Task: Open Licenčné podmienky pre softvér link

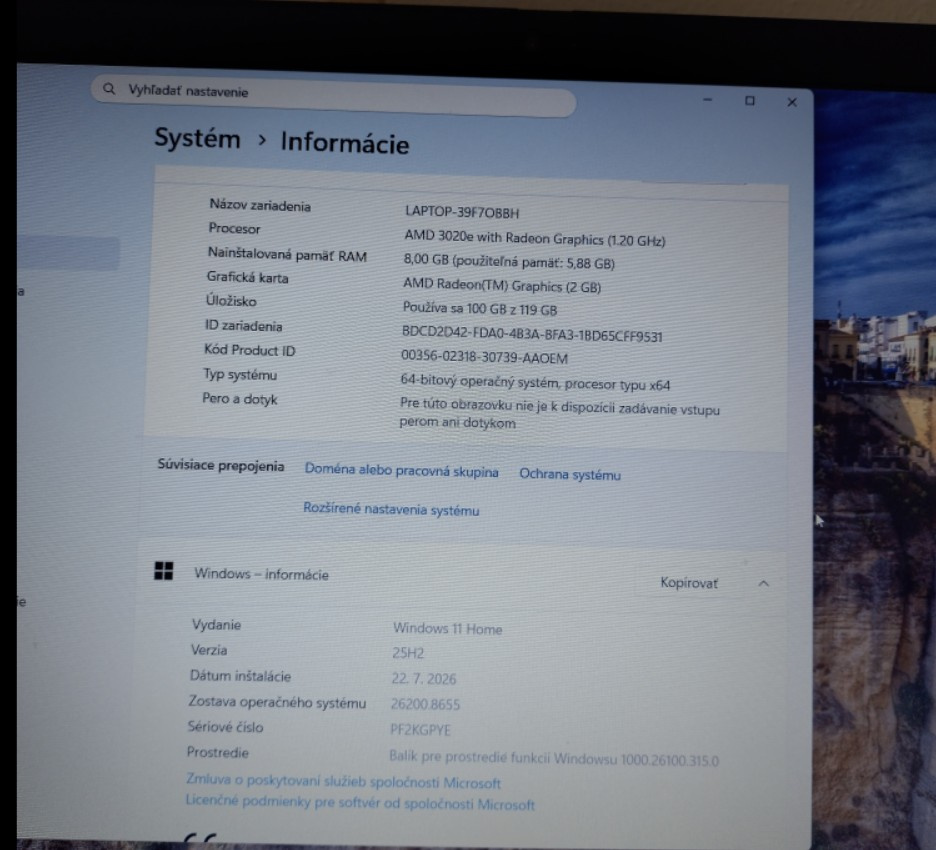Action: (360, 802)
